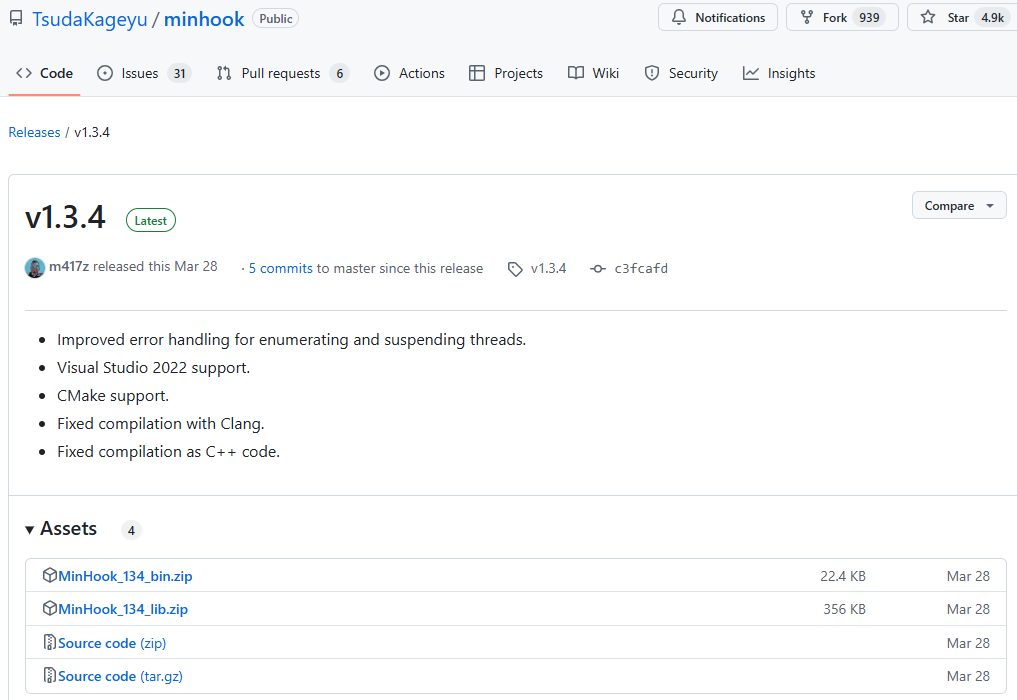Open the Pull requests tab

(x=281, y=73)
